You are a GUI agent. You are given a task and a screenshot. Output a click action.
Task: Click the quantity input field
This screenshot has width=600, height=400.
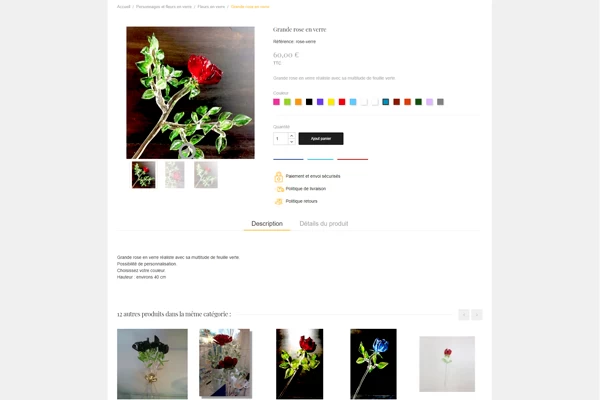tap(280, 139)
